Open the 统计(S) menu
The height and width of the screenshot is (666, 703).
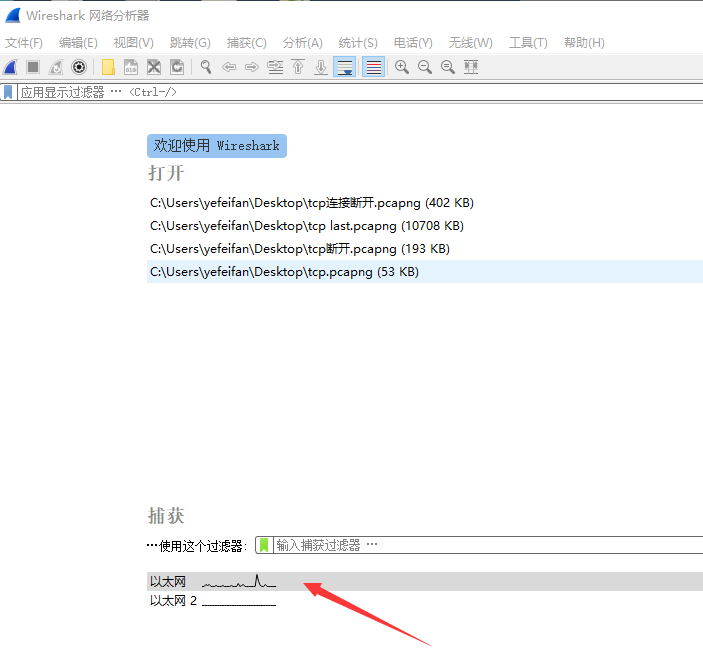[358, 43]
